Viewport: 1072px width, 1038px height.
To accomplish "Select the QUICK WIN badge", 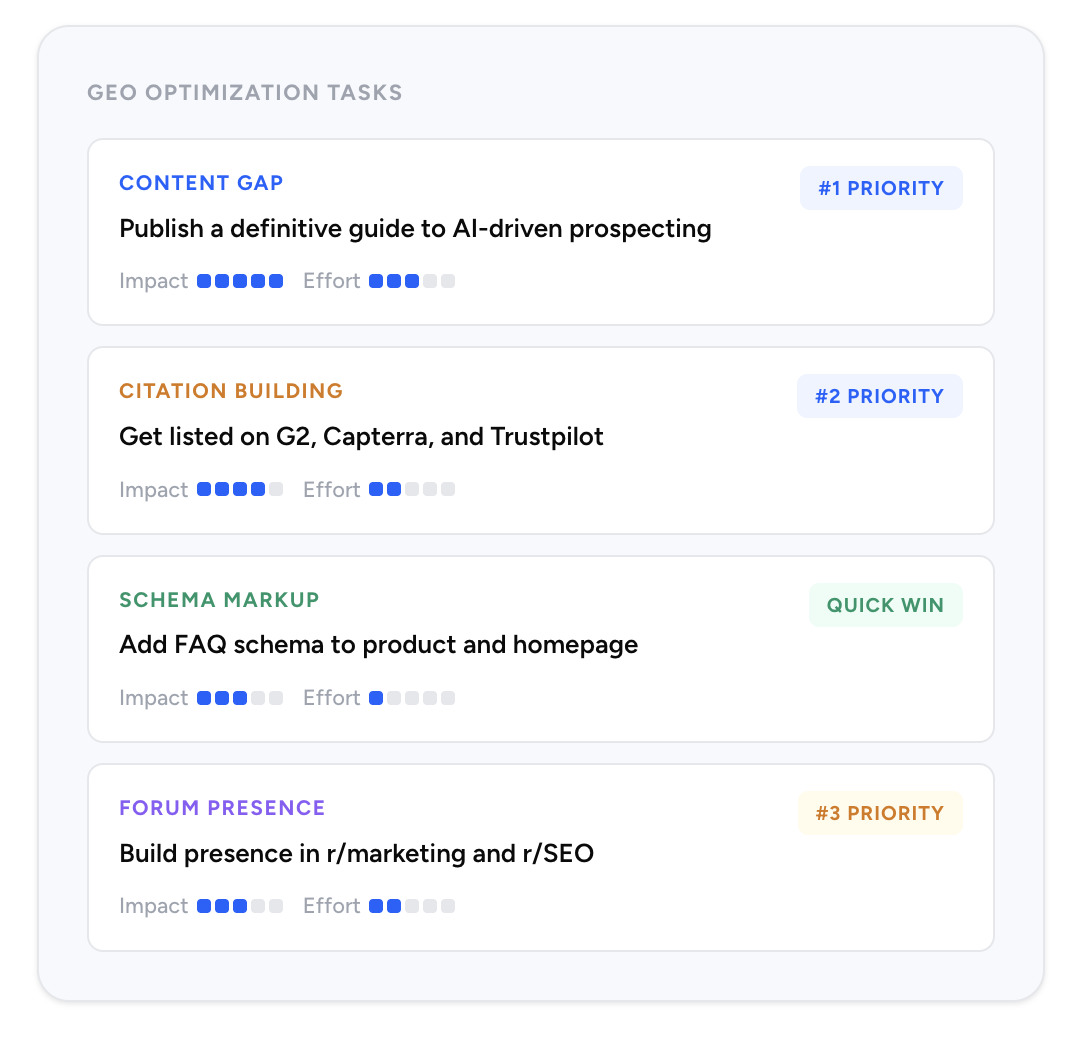I will pos(885,605).
